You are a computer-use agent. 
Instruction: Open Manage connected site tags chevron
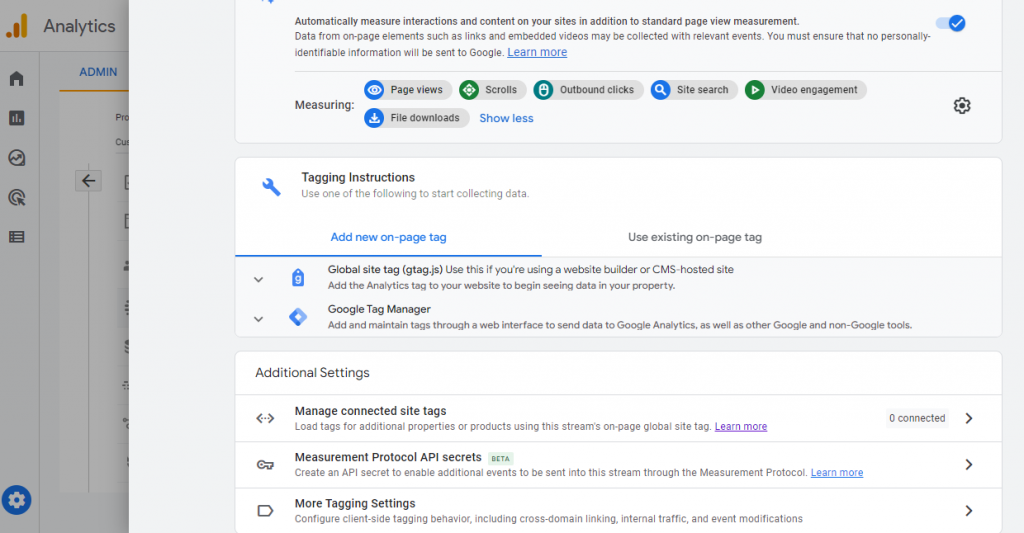(968, 418)
